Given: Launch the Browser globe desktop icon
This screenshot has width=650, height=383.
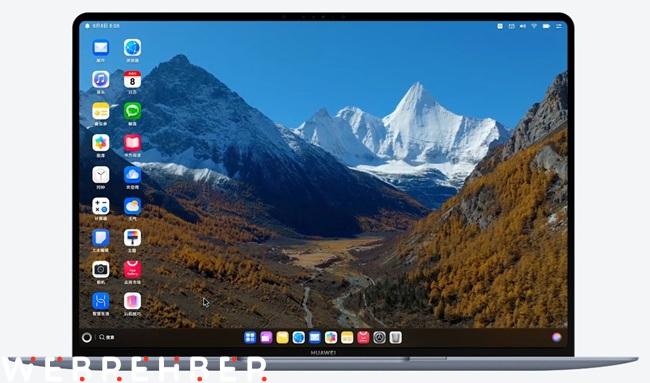Looking at the screenshot, I should (x=132, y=48).
